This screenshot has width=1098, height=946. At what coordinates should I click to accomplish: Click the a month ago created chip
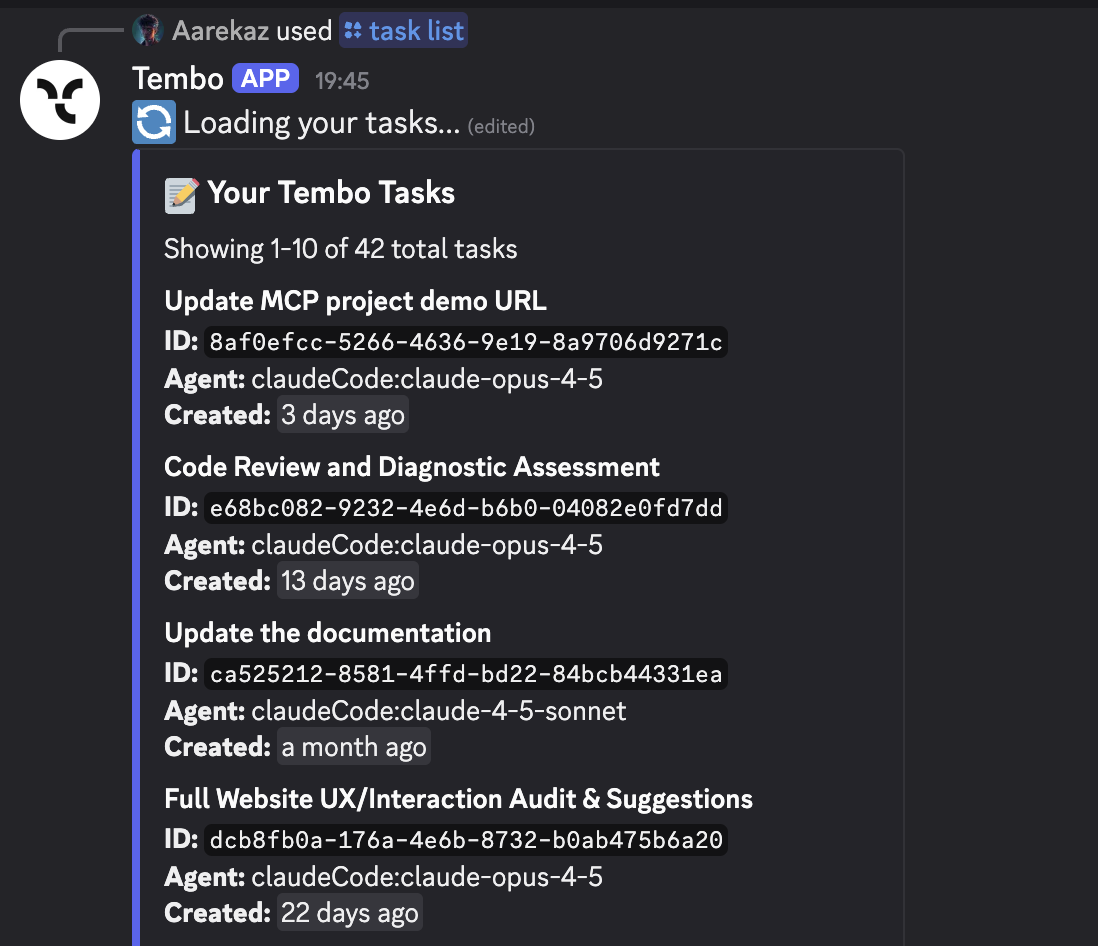(354, 746)
